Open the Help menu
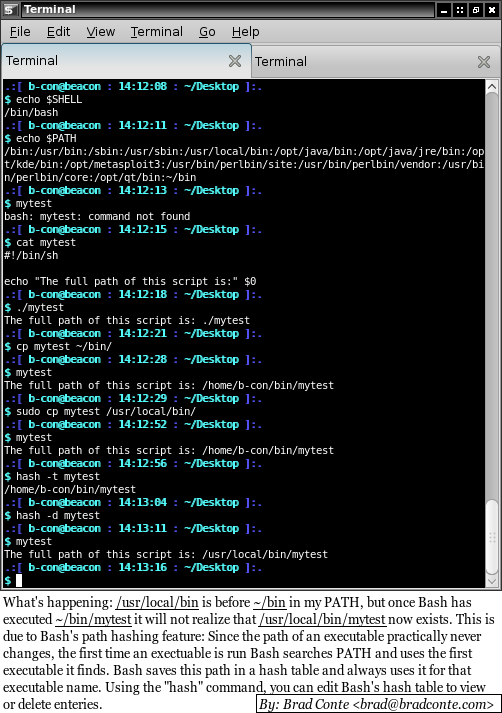502x713 pixels. pos(246,32)
